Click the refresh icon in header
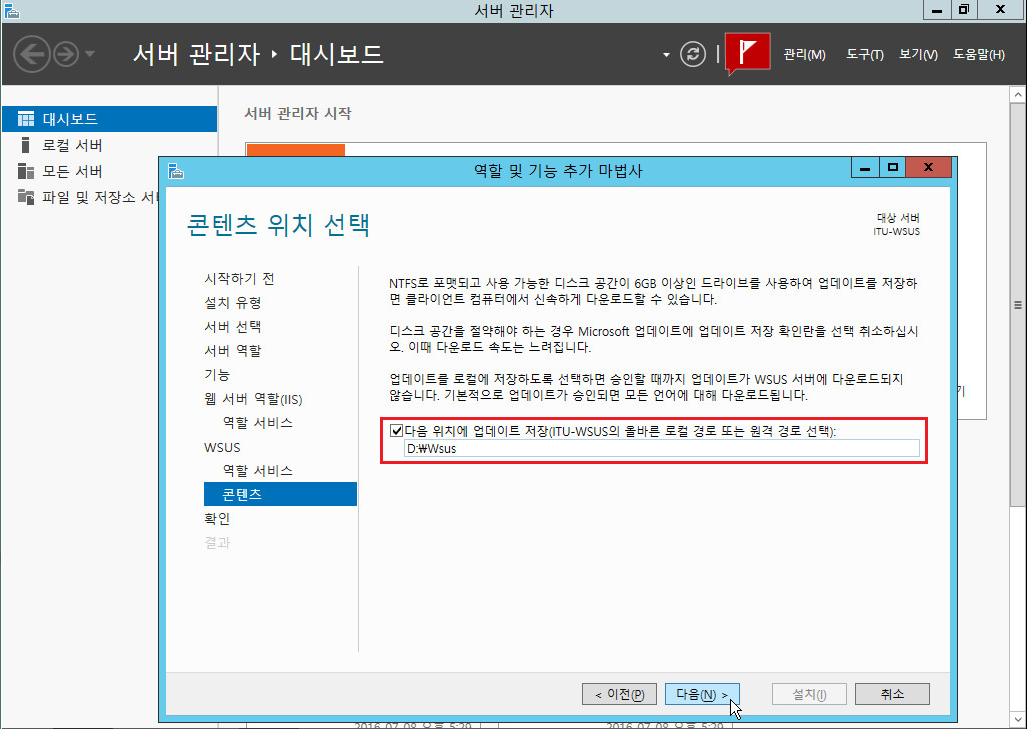The height and width of the screenshot is (729, 1027). (693, 54)
